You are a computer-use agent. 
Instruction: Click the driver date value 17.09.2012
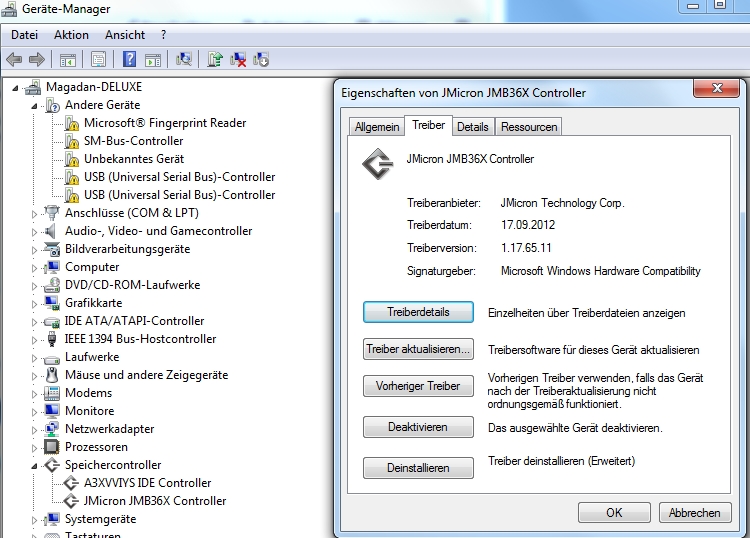528,225
